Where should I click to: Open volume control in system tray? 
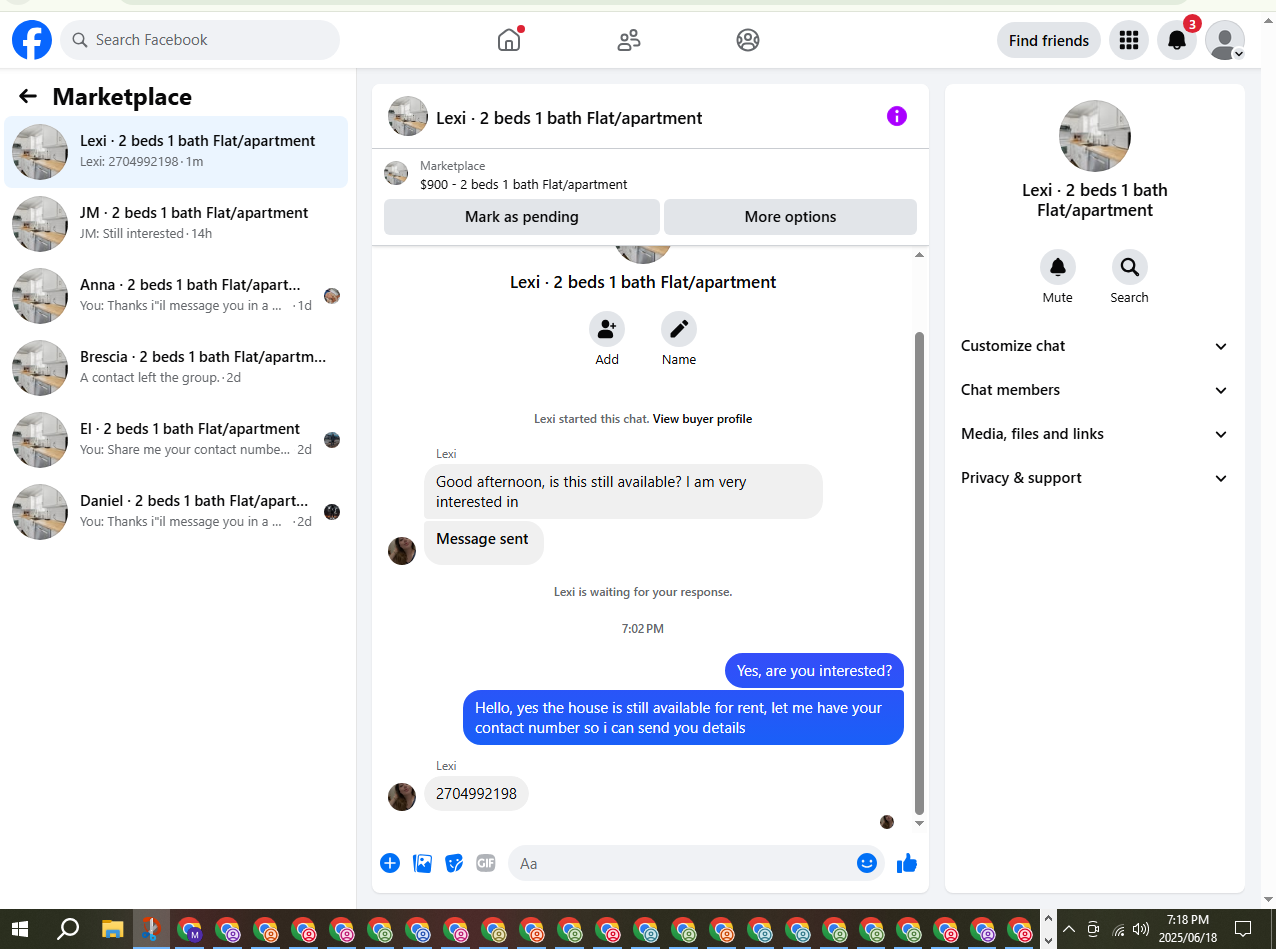click(x=1141, y=929)
